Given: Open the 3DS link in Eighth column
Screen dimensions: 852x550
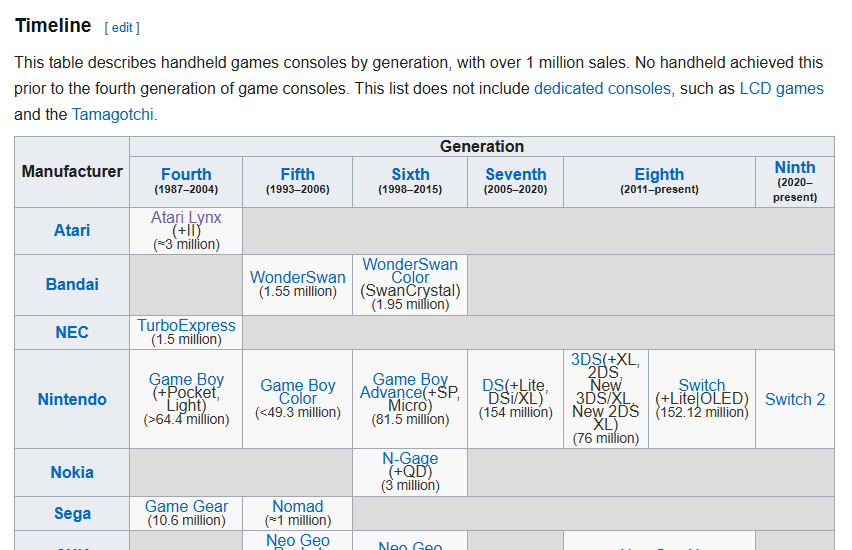Looking at the screenshot, I should [x=586, y=359].
